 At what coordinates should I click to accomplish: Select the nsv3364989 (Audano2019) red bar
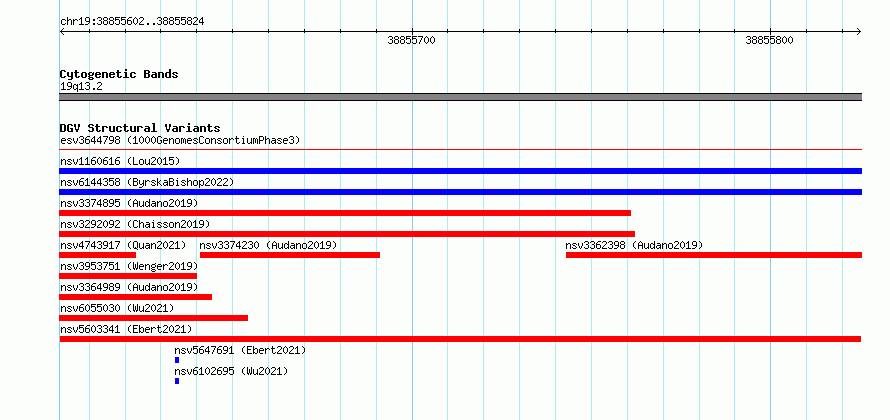pyautogui.click(x=136, y=297)
